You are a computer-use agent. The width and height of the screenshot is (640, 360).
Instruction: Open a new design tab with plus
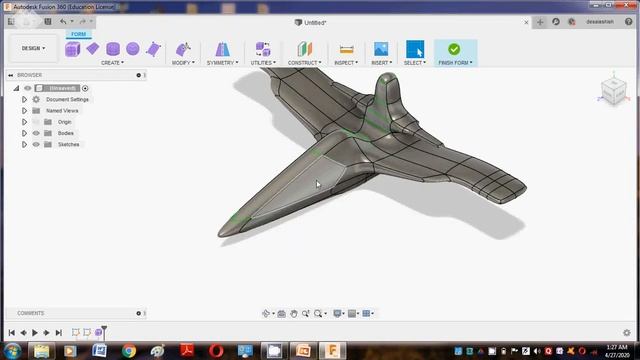[x=540, y=22]
